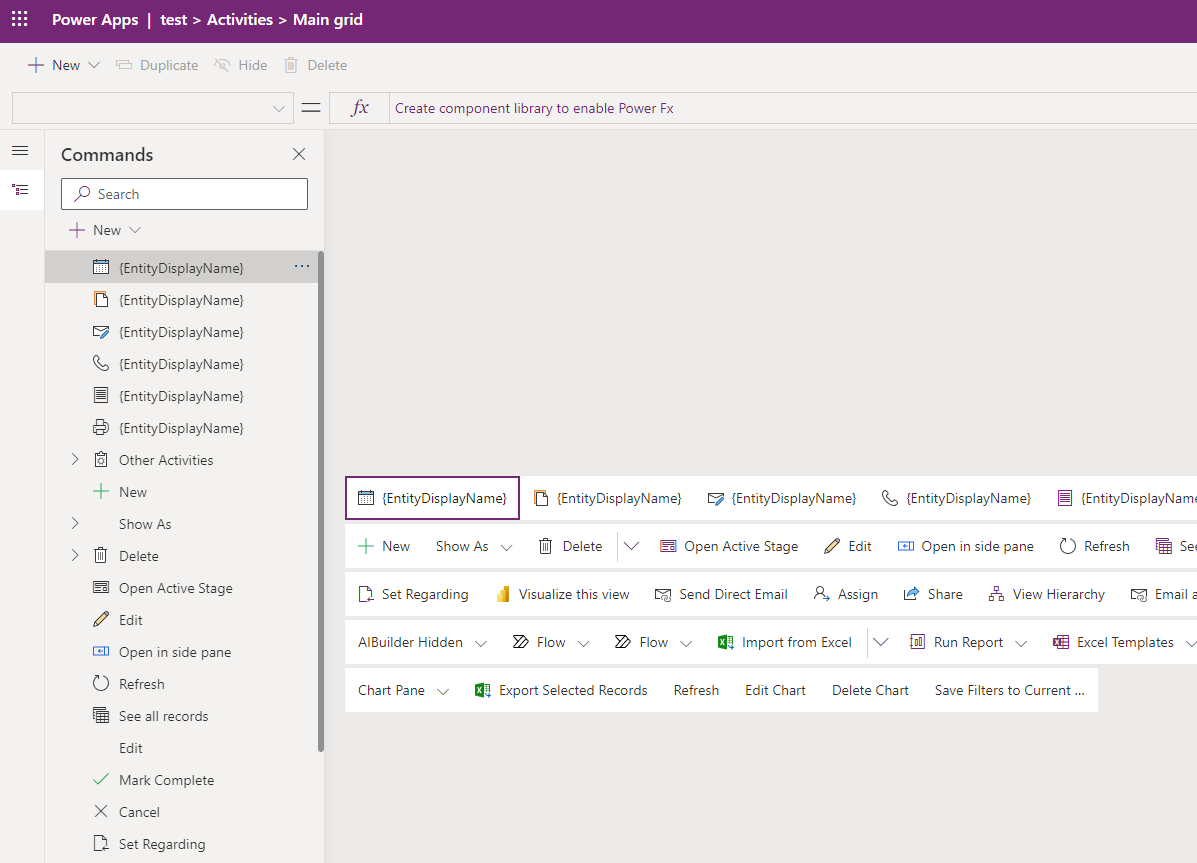Select the email icon command in Commands list
Viewport: 1197px width, 863px height.
[182, 332]
